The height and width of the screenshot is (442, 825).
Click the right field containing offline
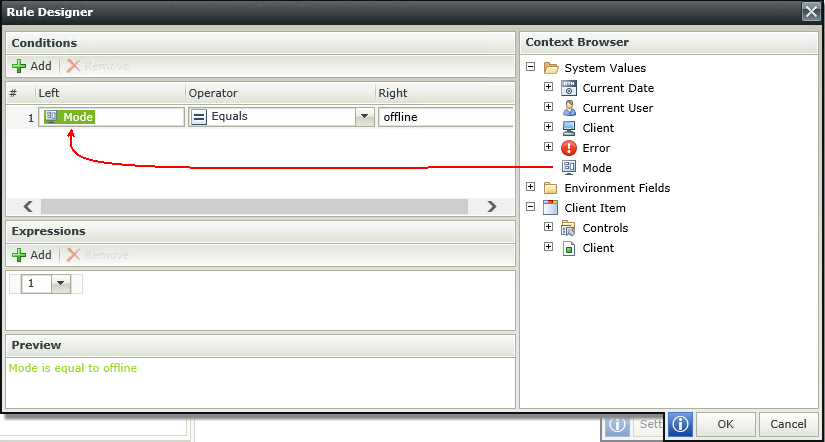[x=445, y=117]
